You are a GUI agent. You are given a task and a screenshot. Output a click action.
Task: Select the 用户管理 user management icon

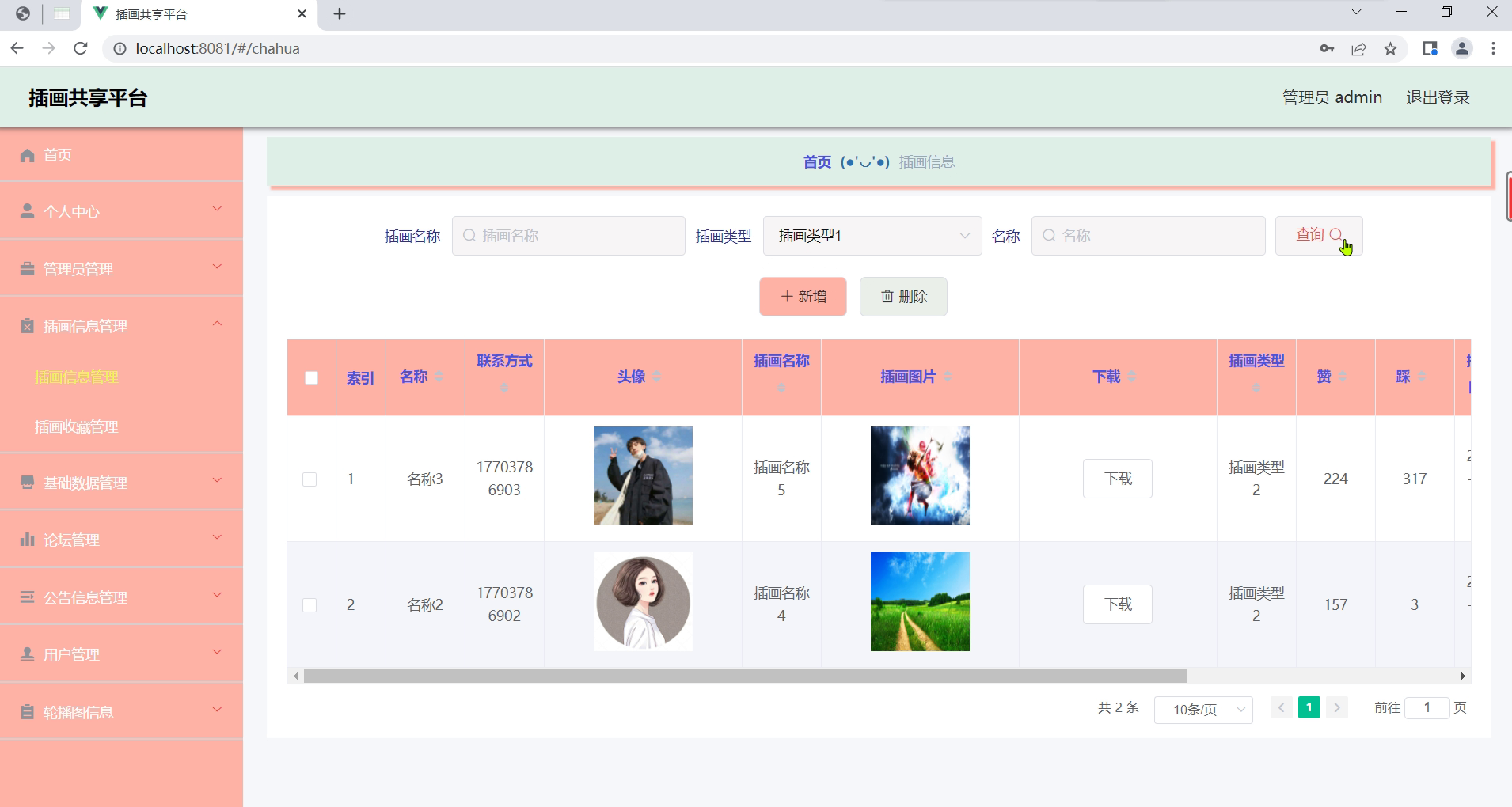(x=26, y=654)
